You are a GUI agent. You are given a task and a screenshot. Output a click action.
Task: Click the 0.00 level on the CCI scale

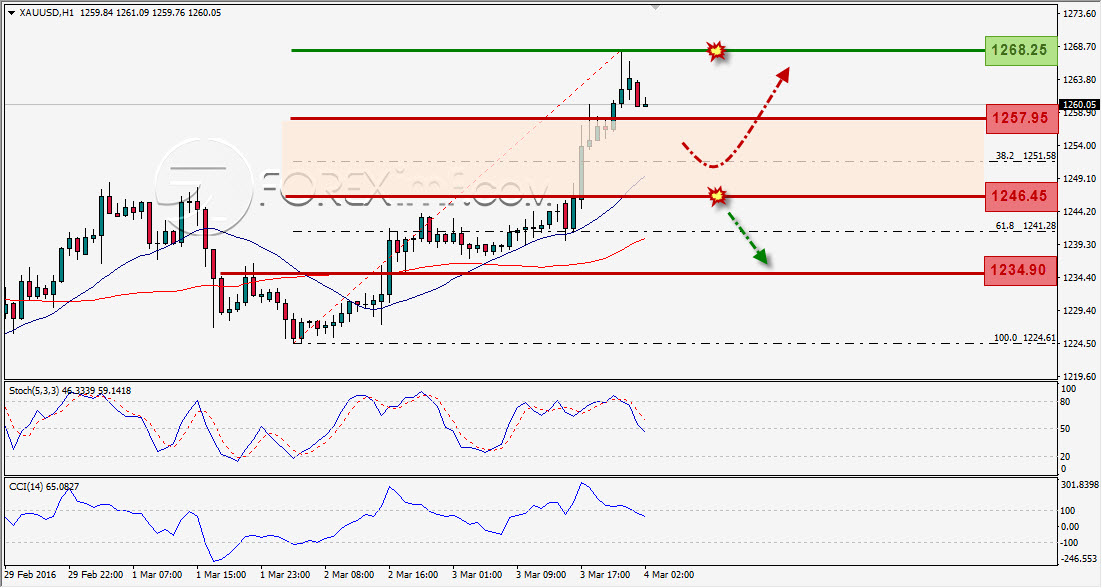pyautogui.click(x=1070, y=526)
